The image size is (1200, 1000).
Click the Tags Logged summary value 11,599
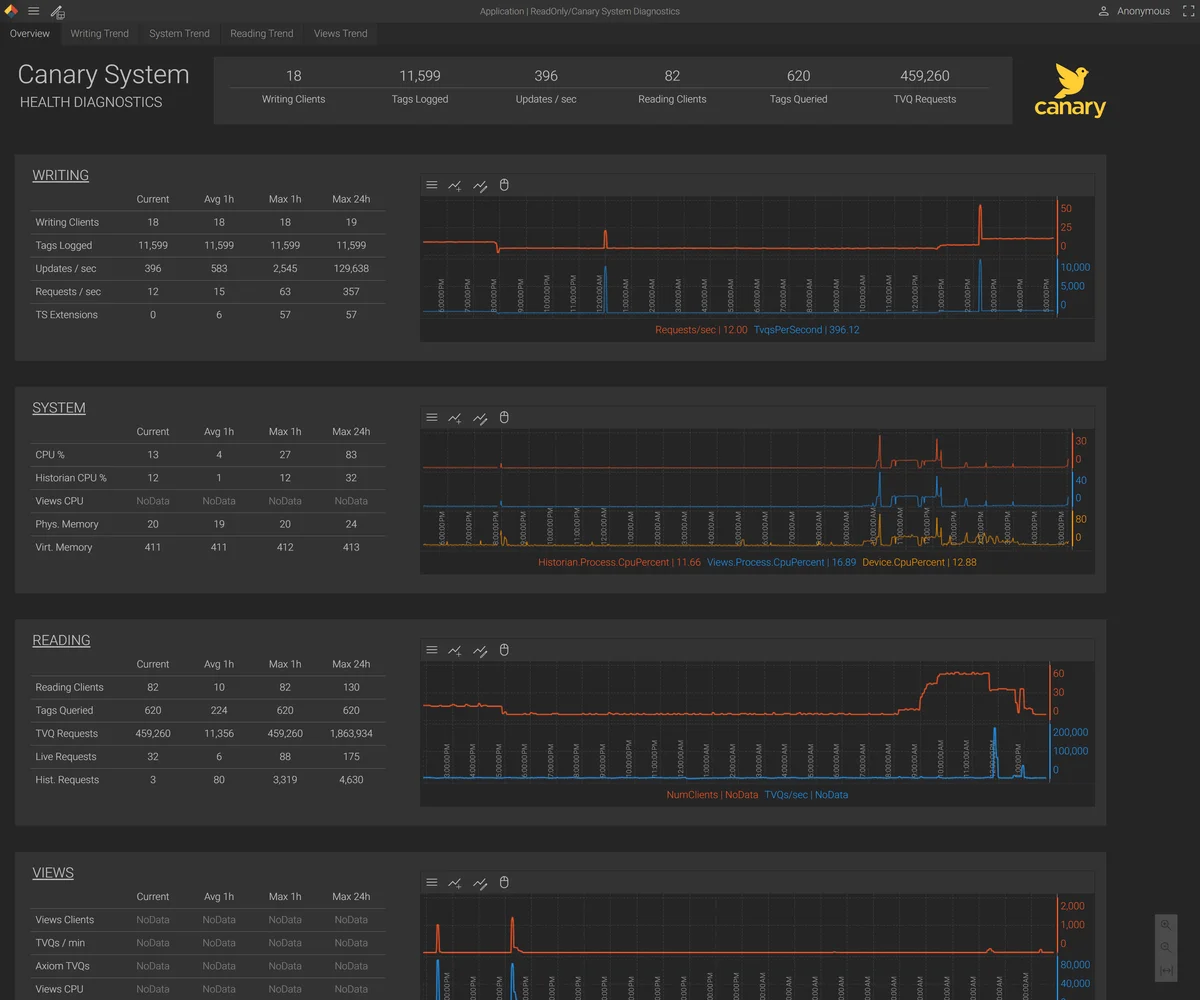419,76
